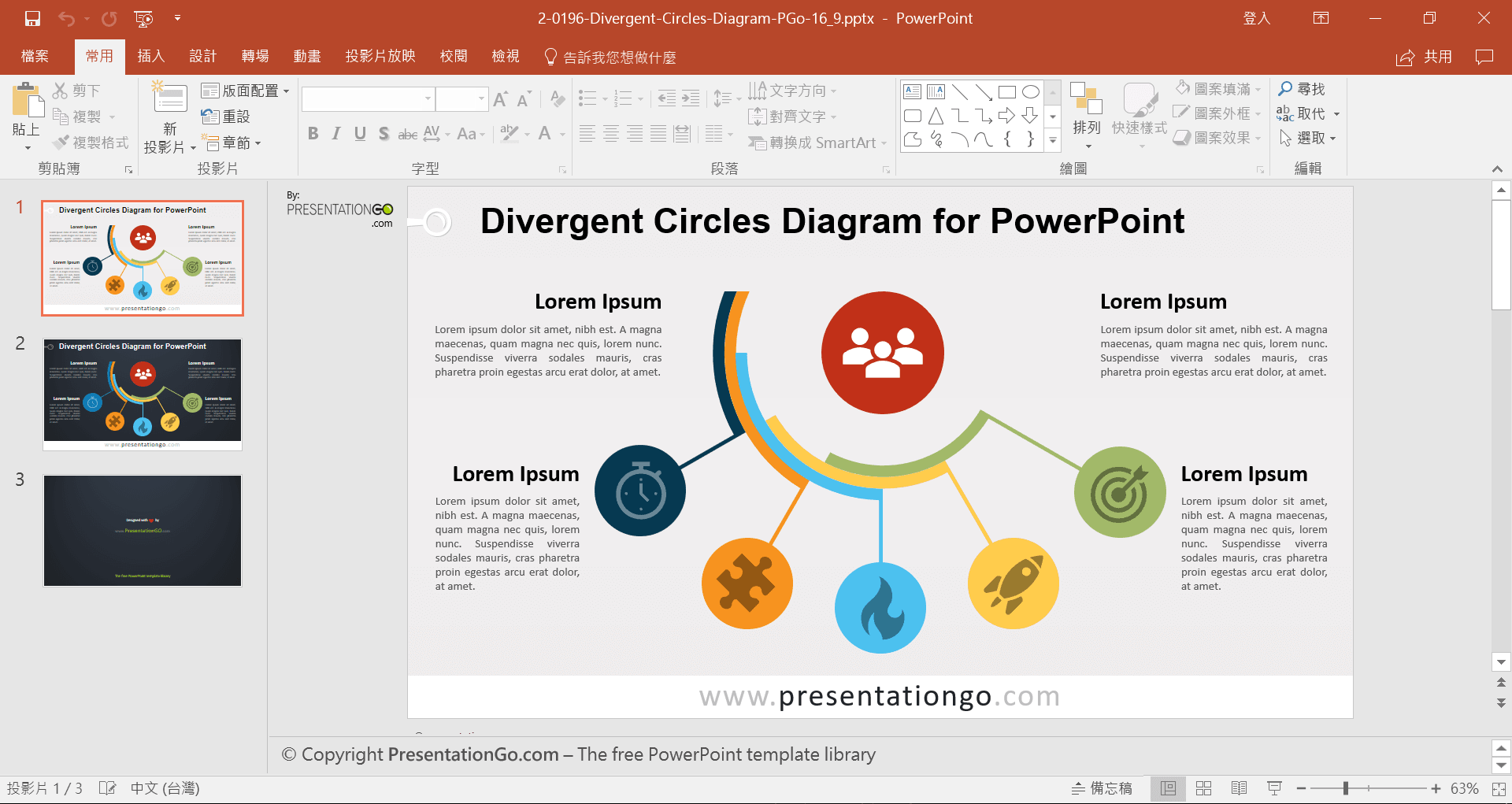Select the oval shape in gallery
The image size is (1512, 804).
coord(1030,92)
